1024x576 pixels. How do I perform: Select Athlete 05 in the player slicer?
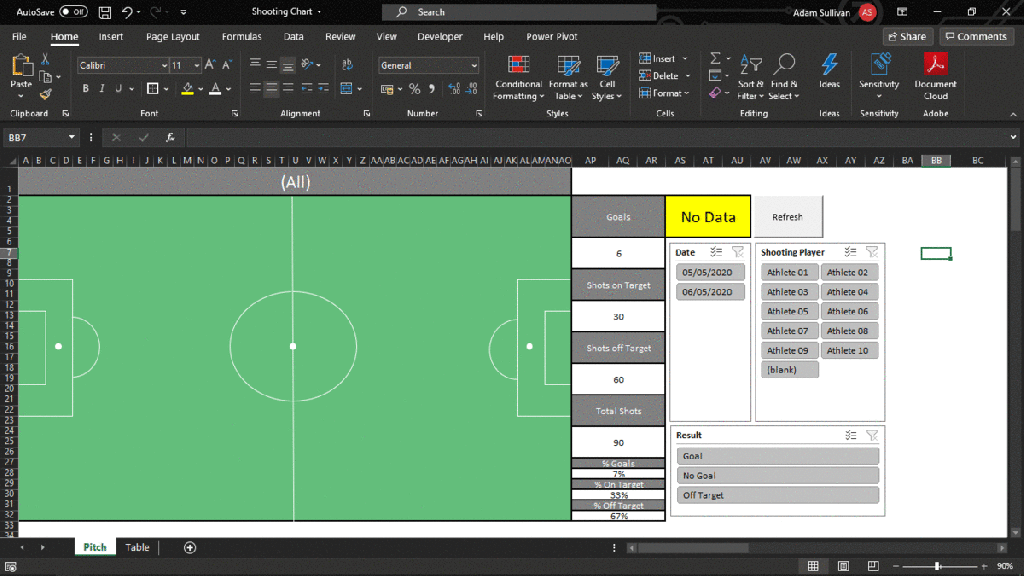pyautogui.click(x=787, y=312)
